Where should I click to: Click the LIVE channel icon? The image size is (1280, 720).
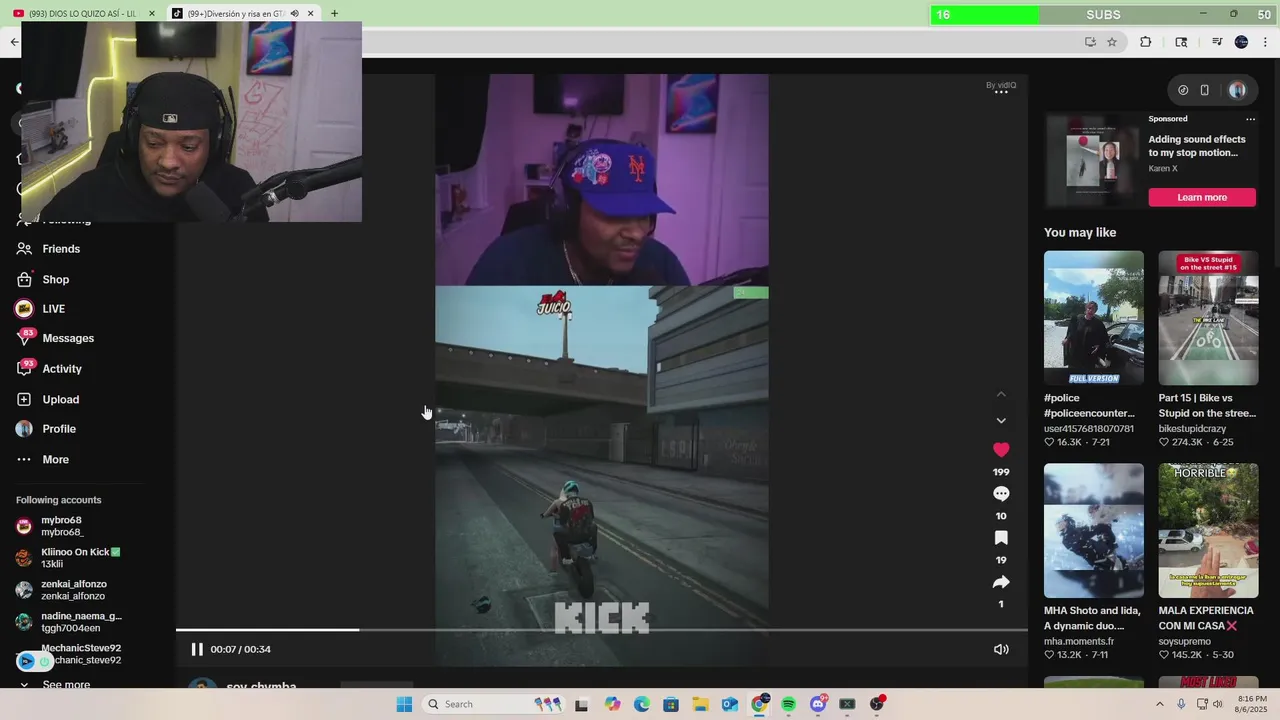pyautogui.click(x=24, y=309)
